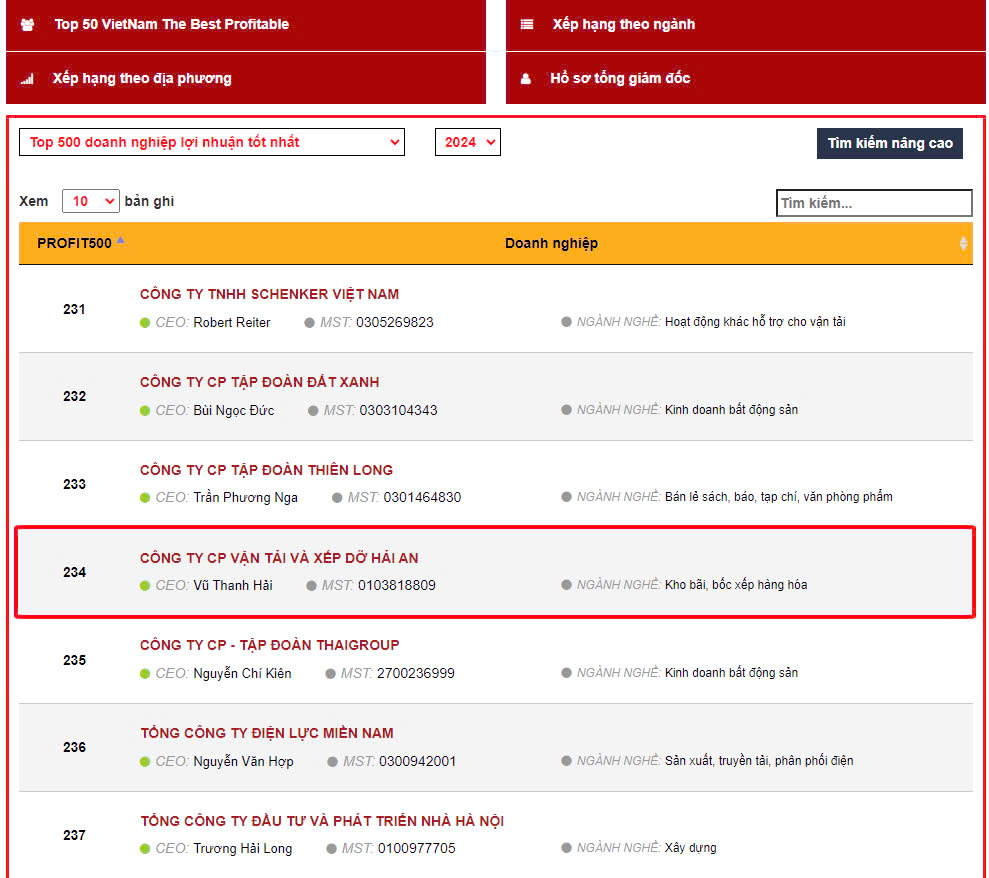Viewport: 989px width, 878px height.
Task: Click tax code 0301464830
Action: pos(422,498)
